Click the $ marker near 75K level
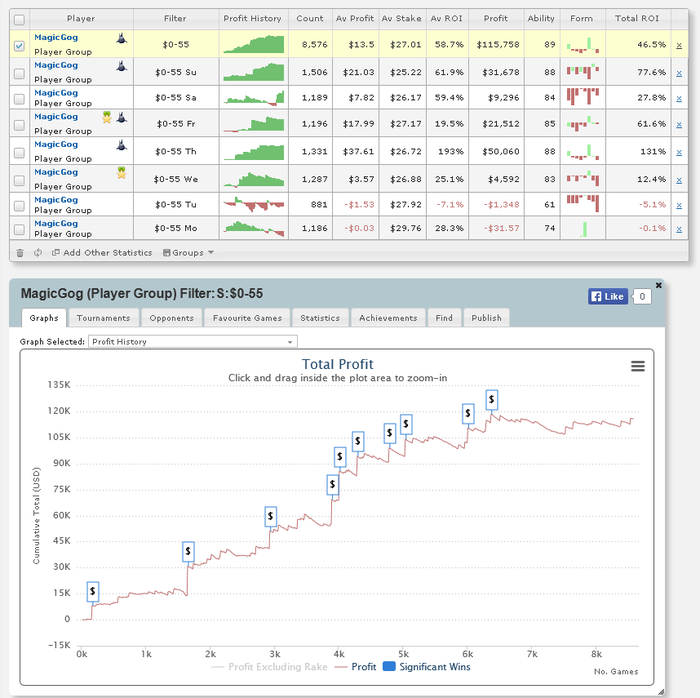This screenshot has height=698, width=700. (332, 484)
